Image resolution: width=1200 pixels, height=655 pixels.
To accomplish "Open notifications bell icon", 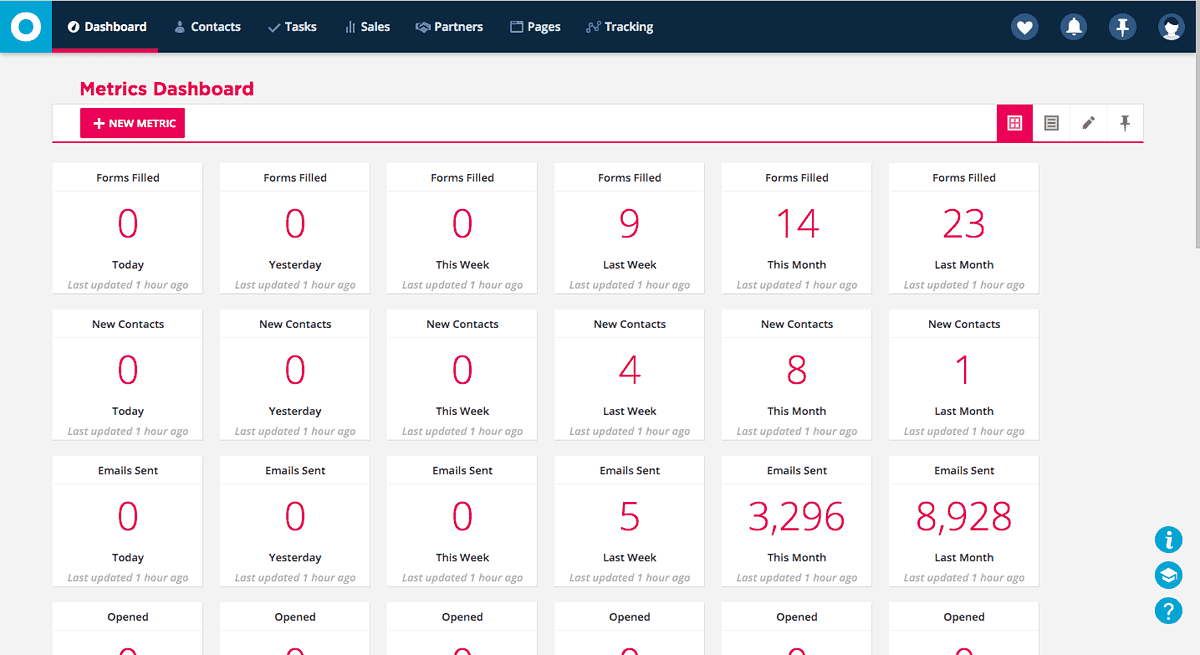I will [1073, 27].
